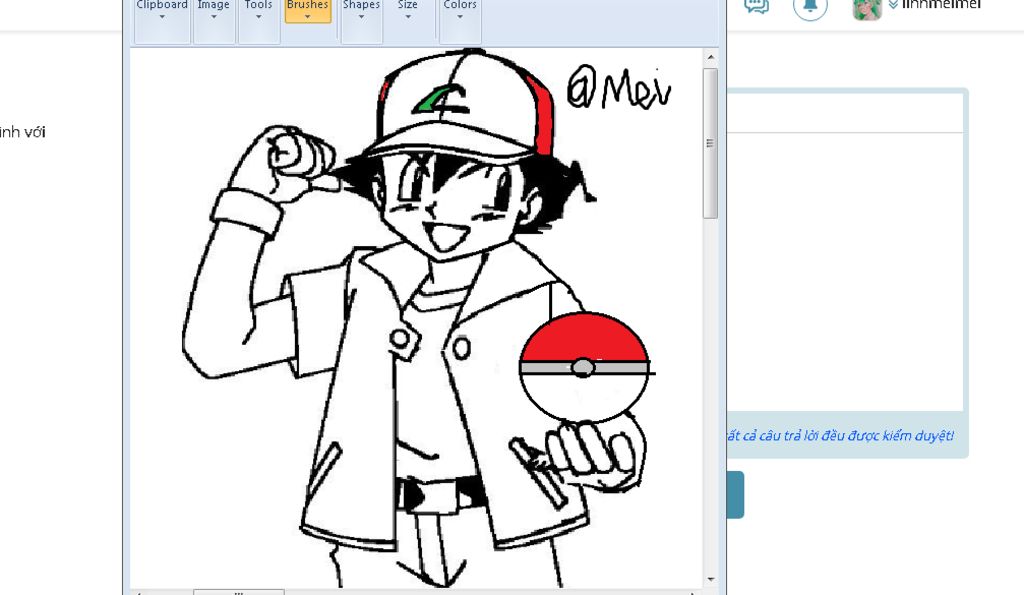Click the horizontal scrollbar thumb at bottom

pyautogui.click(x=238, y=592)
